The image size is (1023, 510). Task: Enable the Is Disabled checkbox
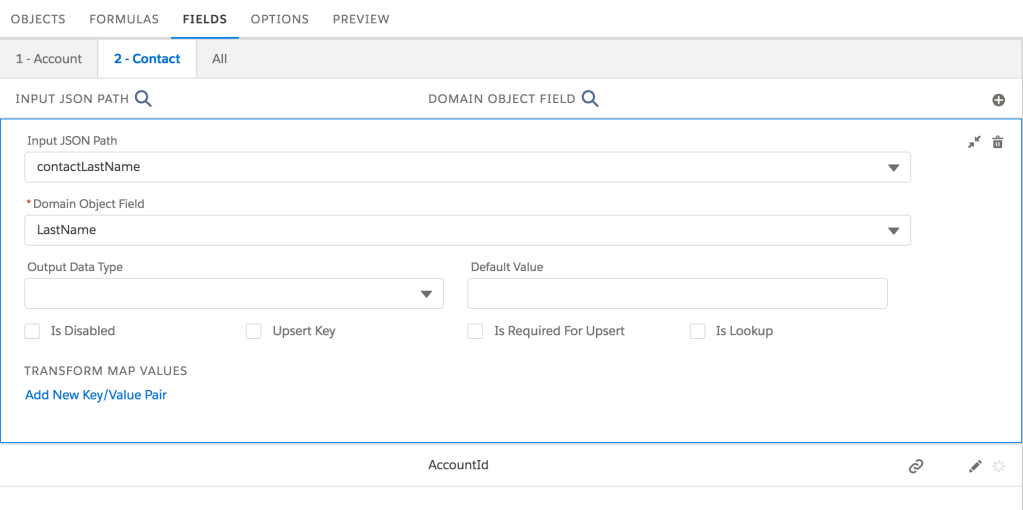pyautogui.click(x=32, y=331)
